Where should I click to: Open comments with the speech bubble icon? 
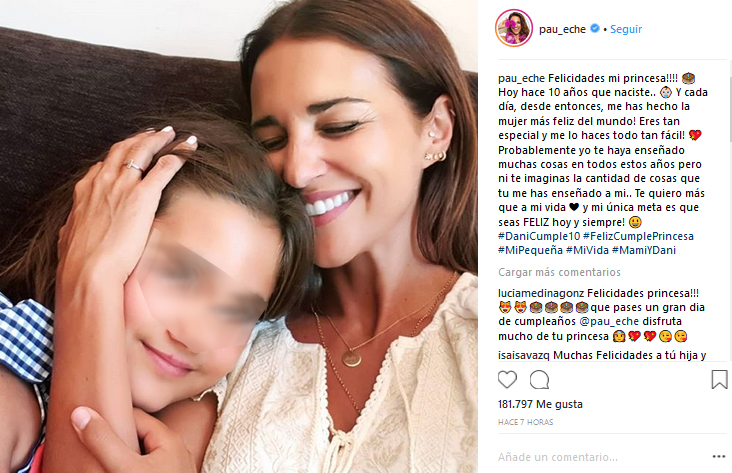[539, 380]
